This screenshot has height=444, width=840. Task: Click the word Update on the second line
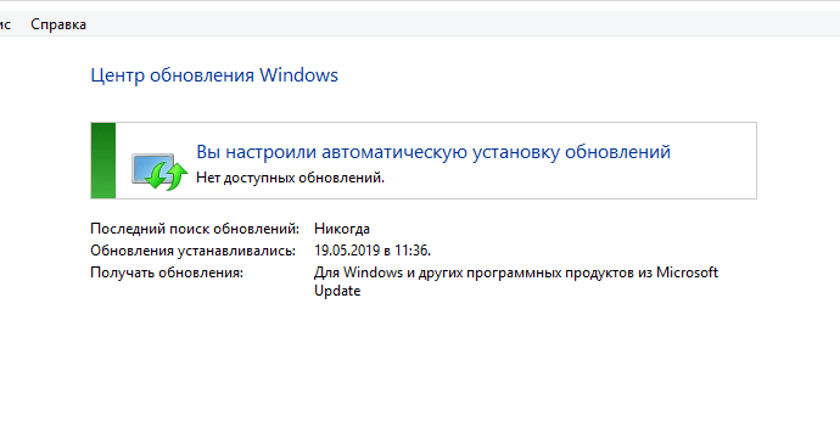pos(337,291)
